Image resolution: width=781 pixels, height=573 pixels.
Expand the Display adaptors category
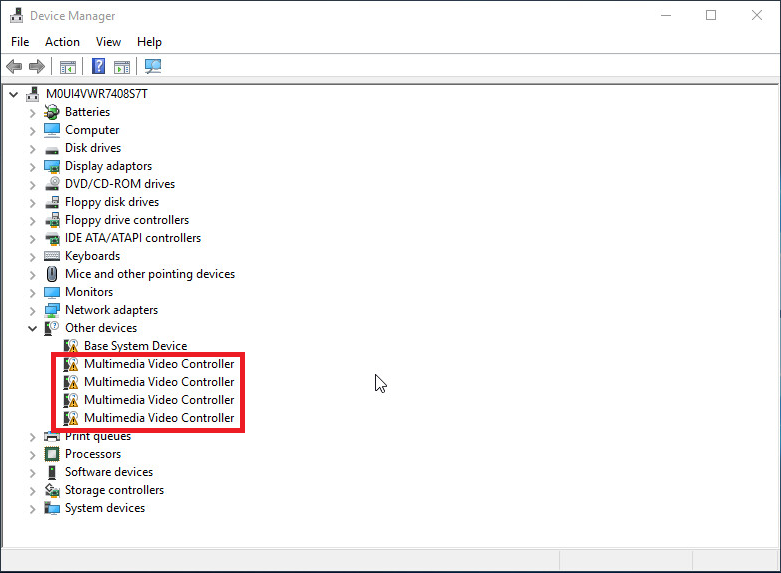tap(32, 166)
